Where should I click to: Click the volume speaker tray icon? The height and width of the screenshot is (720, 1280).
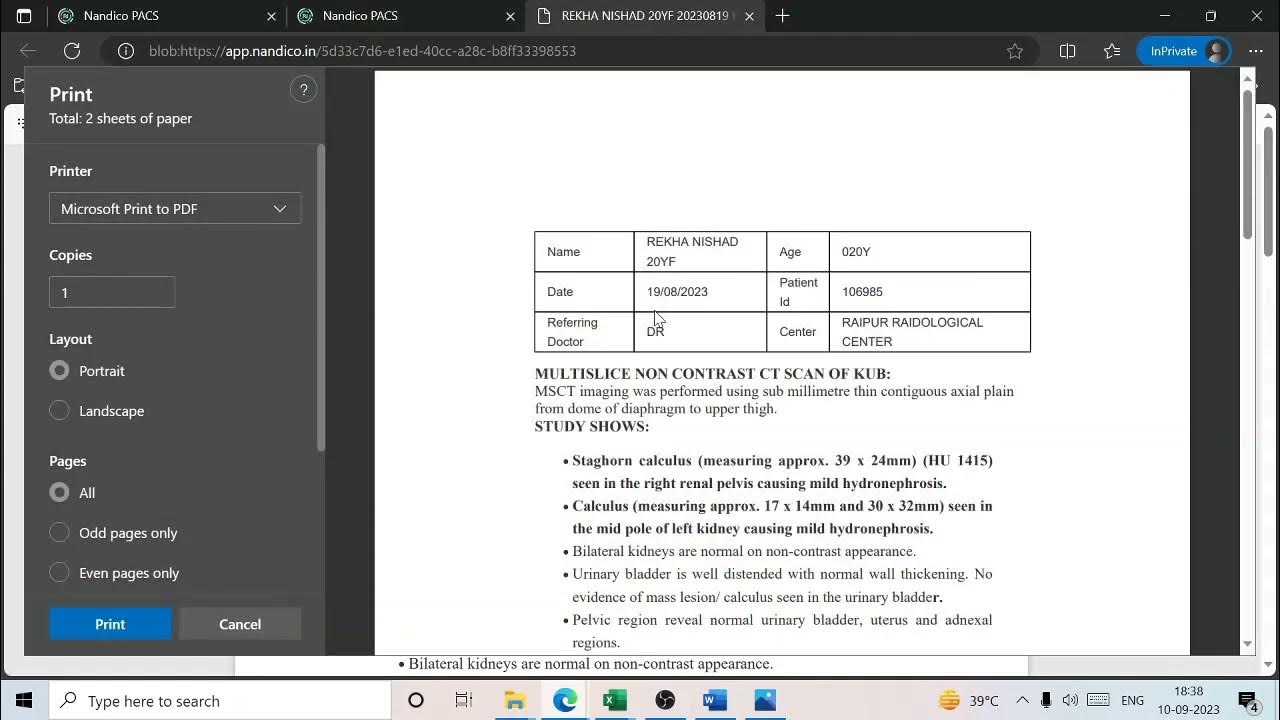[x=1070, y=700]
